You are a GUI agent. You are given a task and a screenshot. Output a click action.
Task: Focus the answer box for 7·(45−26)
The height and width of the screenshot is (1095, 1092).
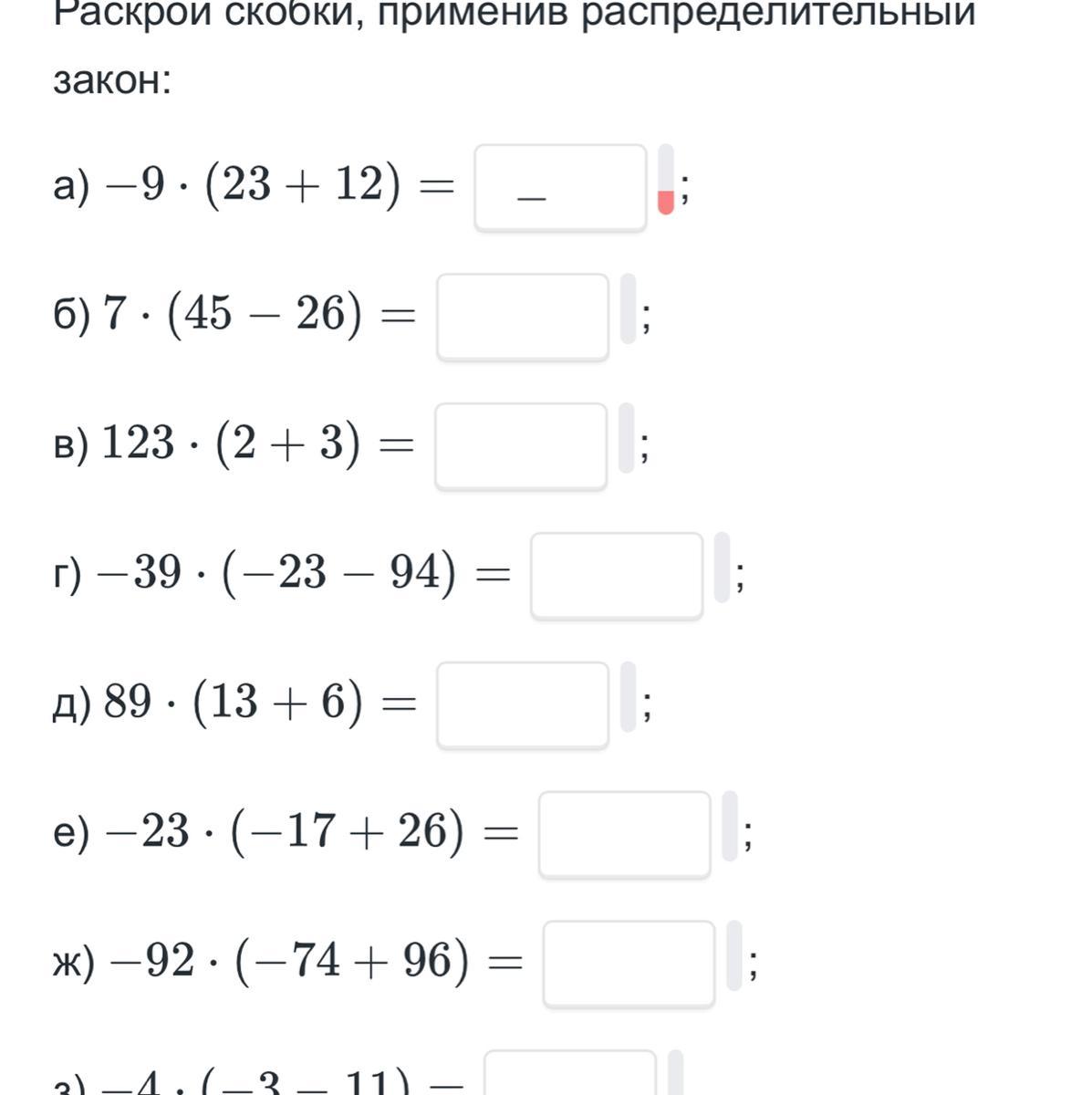tap(523, 317)
